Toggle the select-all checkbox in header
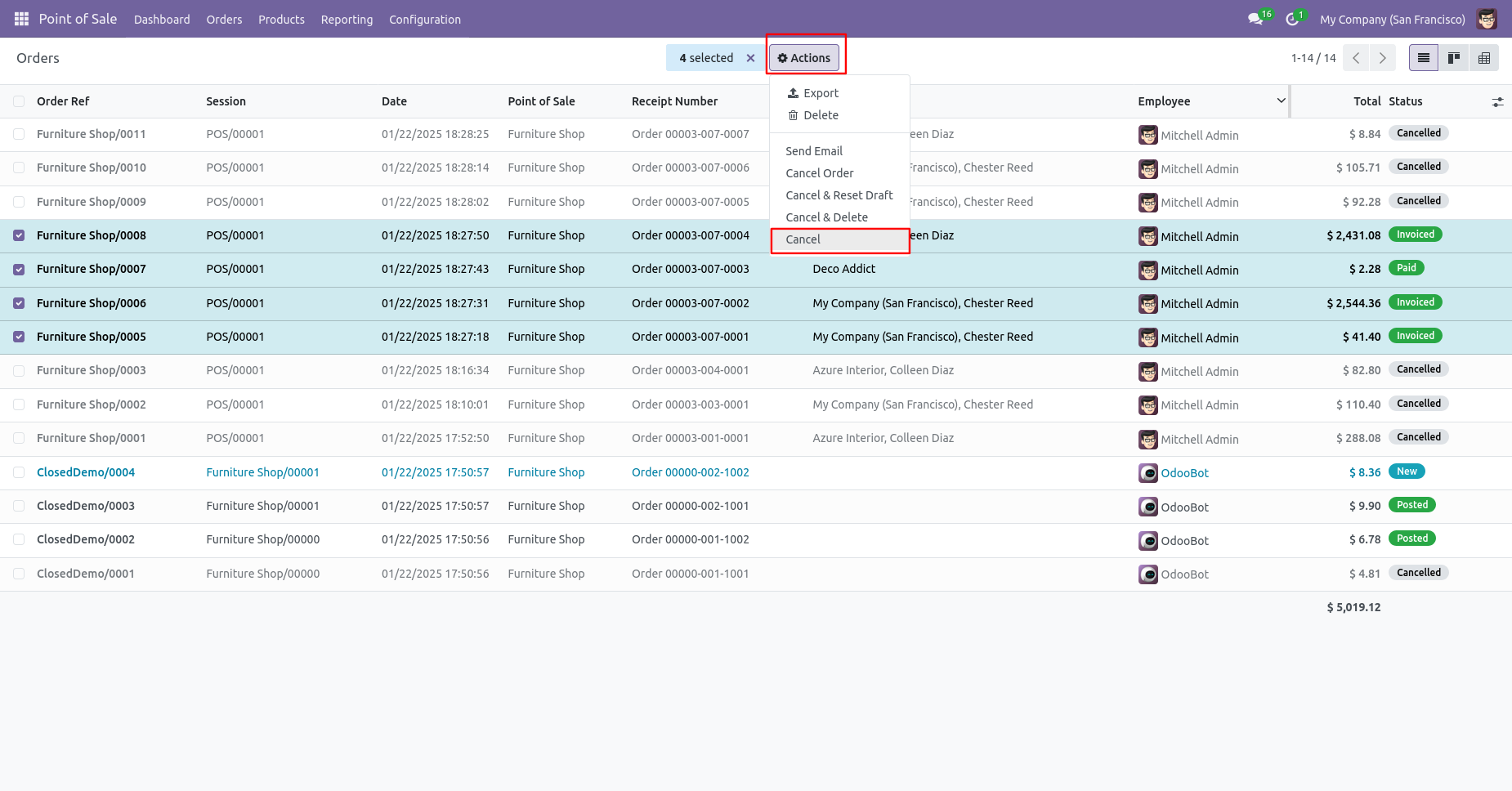The image size is (1512, 791). click(x=19, y=101)
